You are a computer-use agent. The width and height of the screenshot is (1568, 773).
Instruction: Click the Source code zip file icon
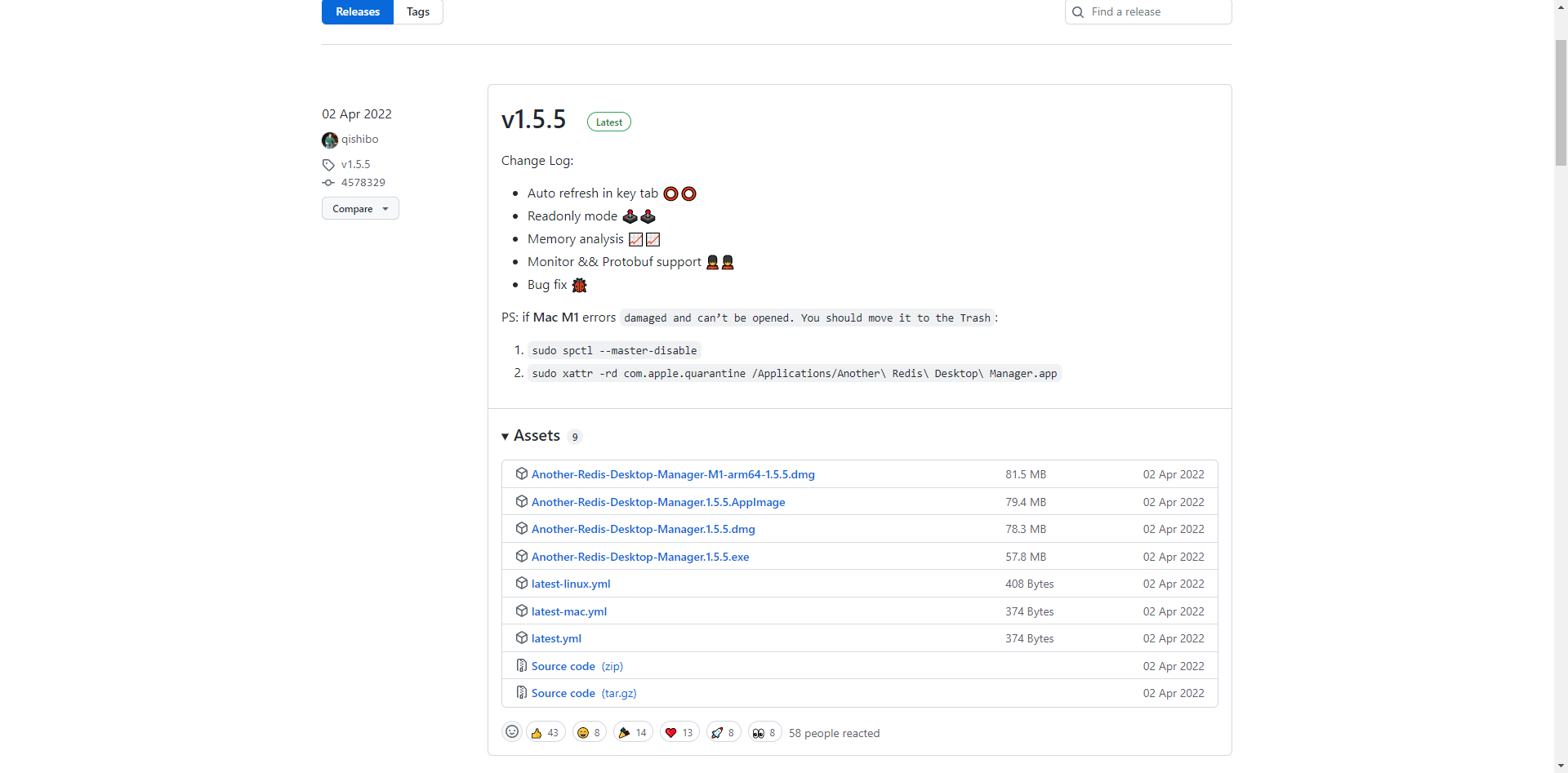point(522,666)
